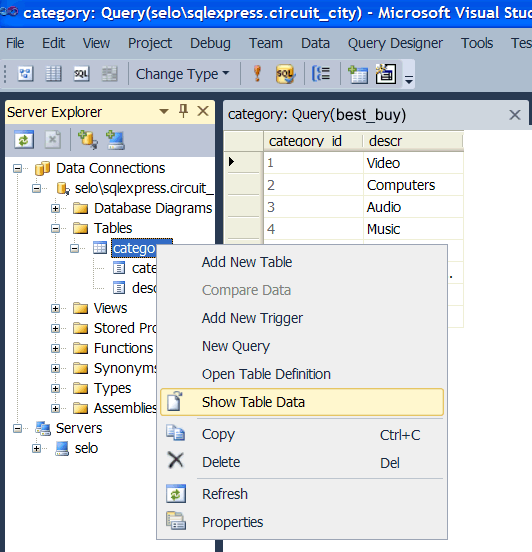The image size is (532, 552).
Task: Execute SQL with the exclamation icon
Action: [257, 74]
